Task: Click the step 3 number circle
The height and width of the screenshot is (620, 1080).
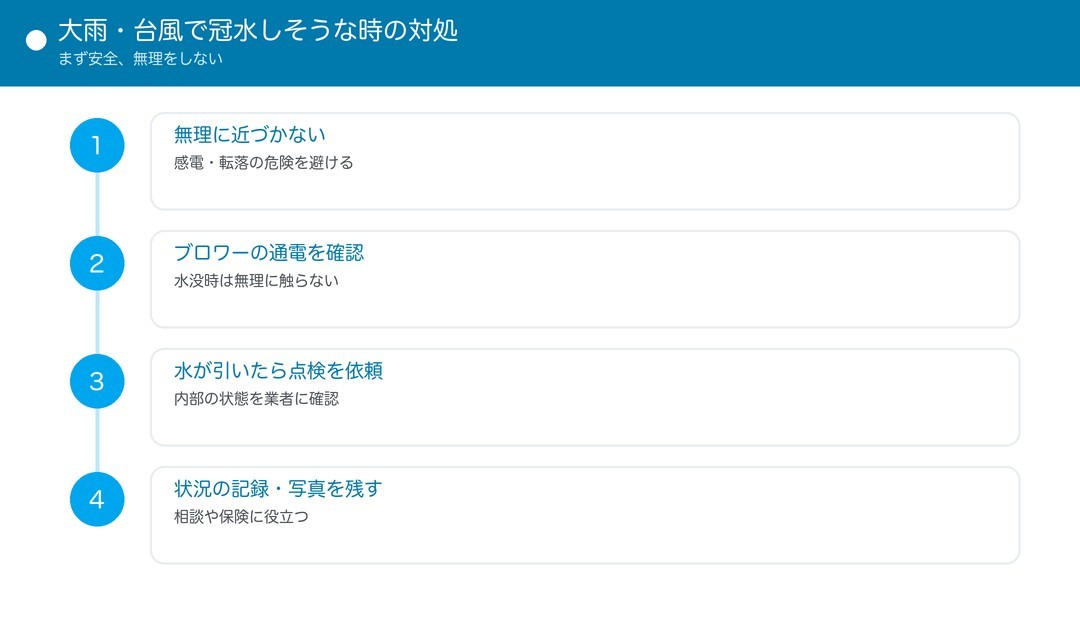Action: (97, 381)
